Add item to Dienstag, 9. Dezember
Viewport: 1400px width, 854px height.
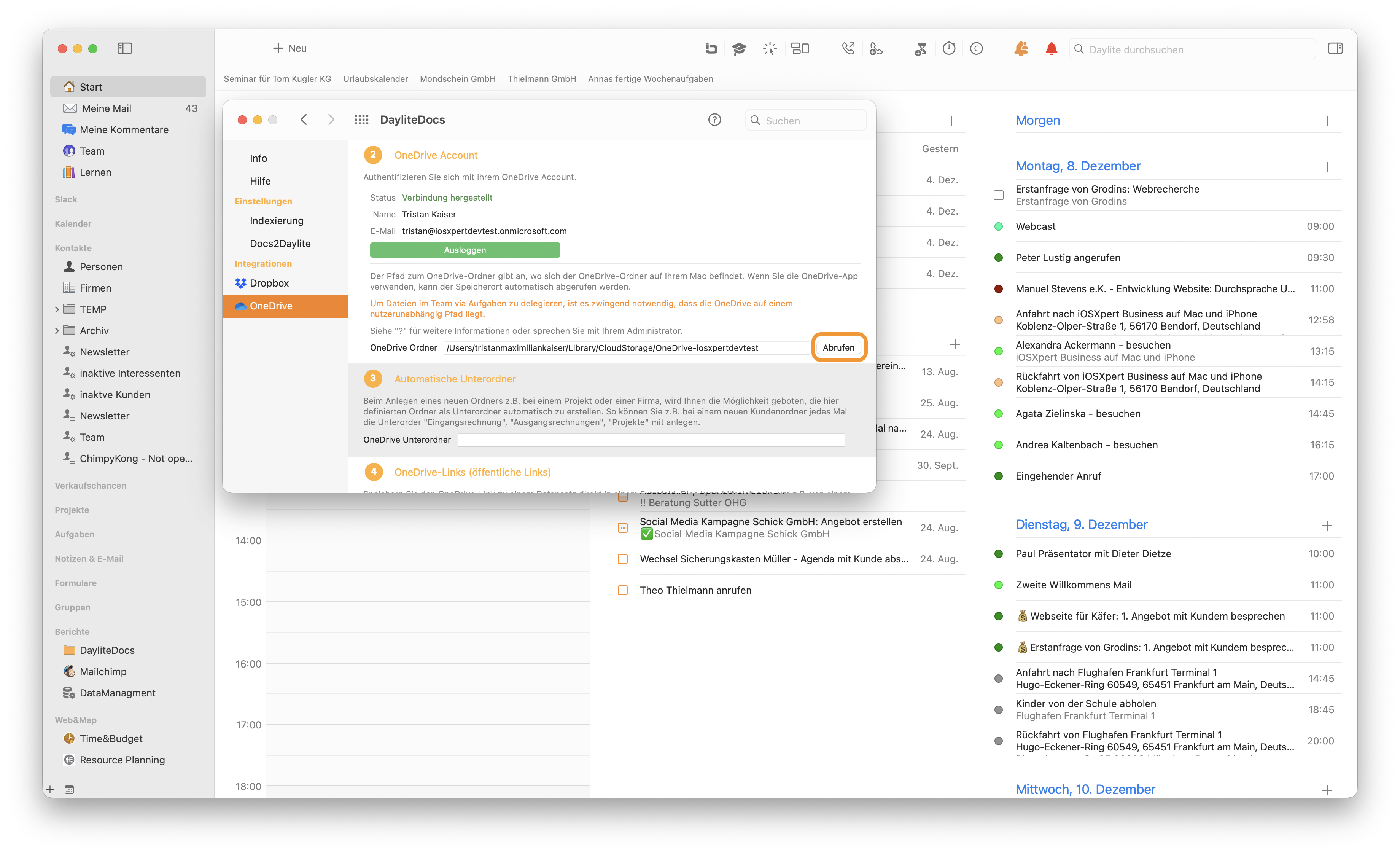point(1327,526)
